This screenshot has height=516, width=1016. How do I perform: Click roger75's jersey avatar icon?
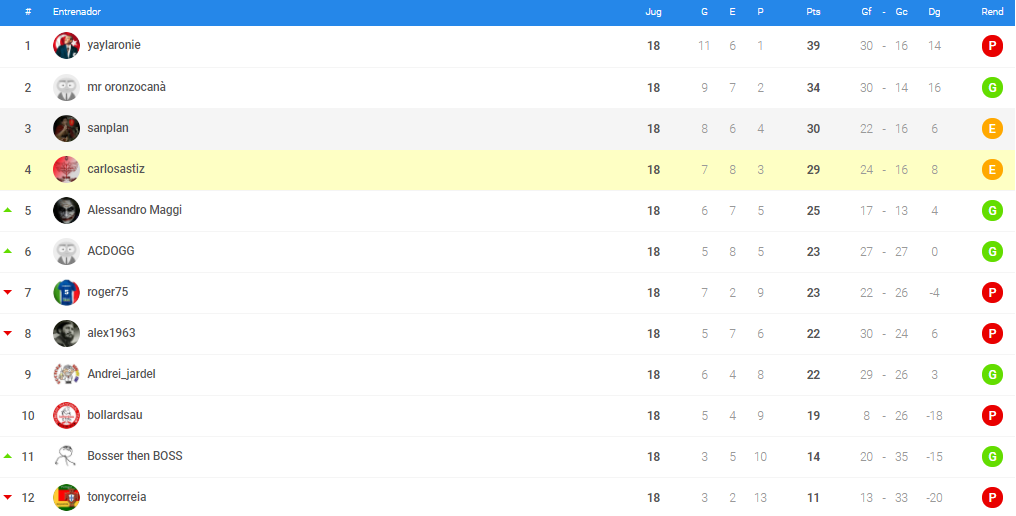click(66, 292)
